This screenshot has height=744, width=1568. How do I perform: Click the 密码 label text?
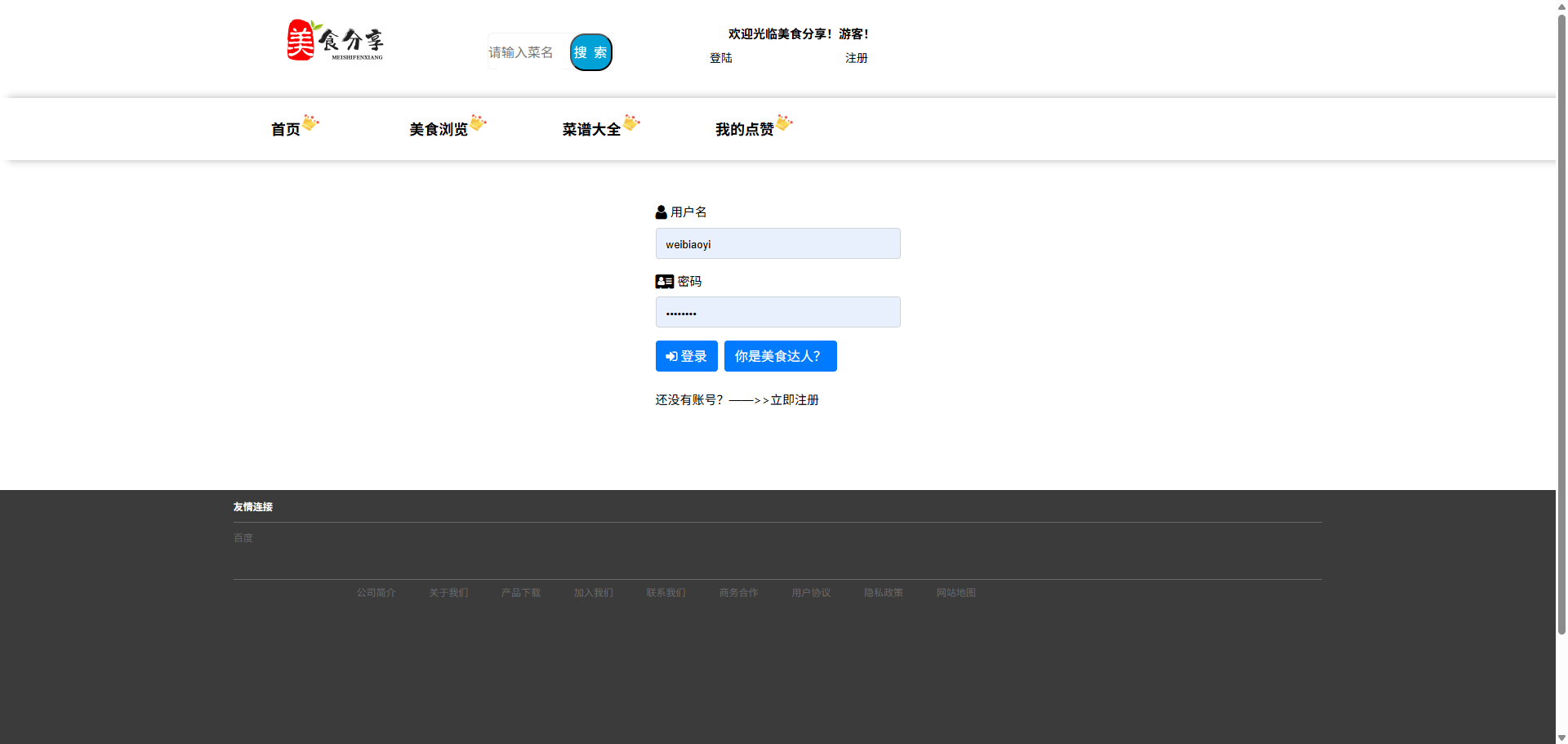pyautogui.click(x=689, y=282)
